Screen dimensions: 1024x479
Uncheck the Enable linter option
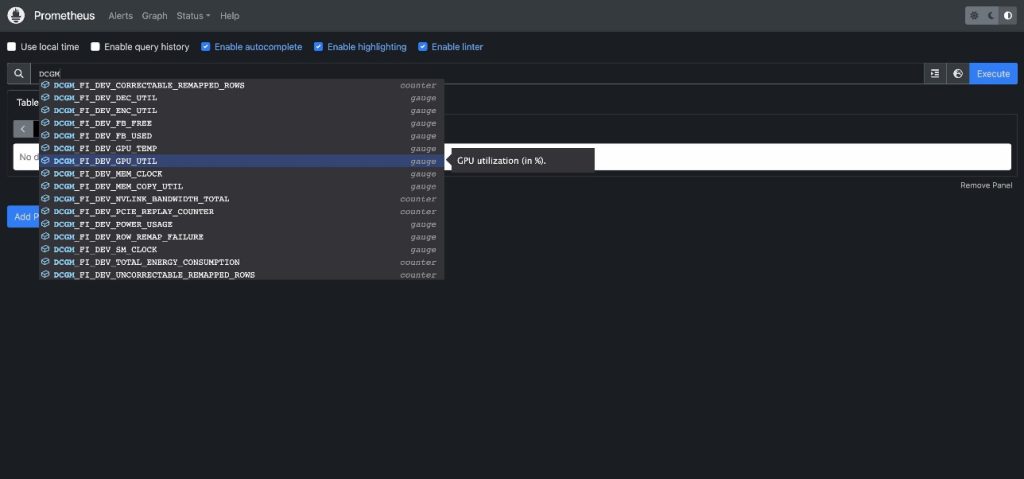coord(423,47)
